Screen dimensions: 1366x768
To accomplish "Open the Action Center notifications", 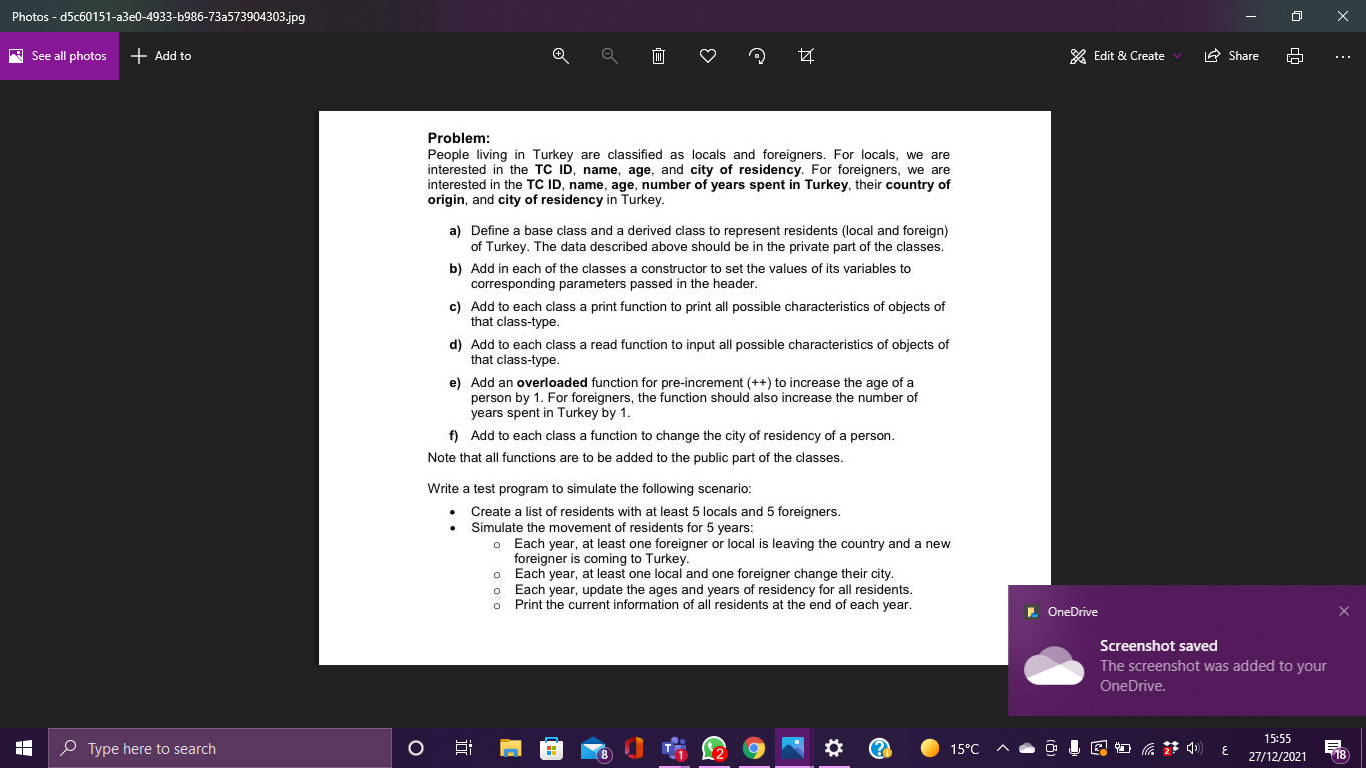I will (1333, 748).
